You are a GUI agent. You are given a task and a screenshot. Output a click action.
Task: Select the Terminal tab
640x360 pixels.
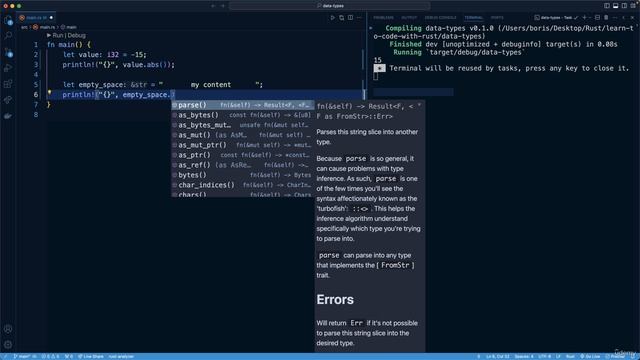[473, 18]
